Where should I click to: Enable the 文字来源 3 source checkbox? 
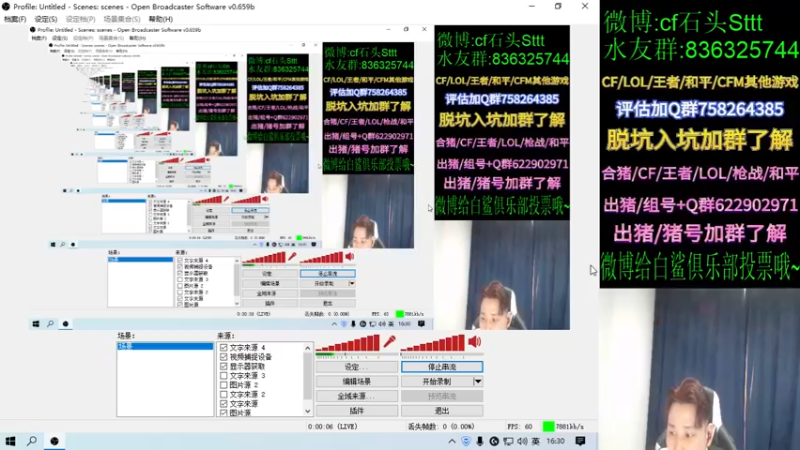[223, 376]
